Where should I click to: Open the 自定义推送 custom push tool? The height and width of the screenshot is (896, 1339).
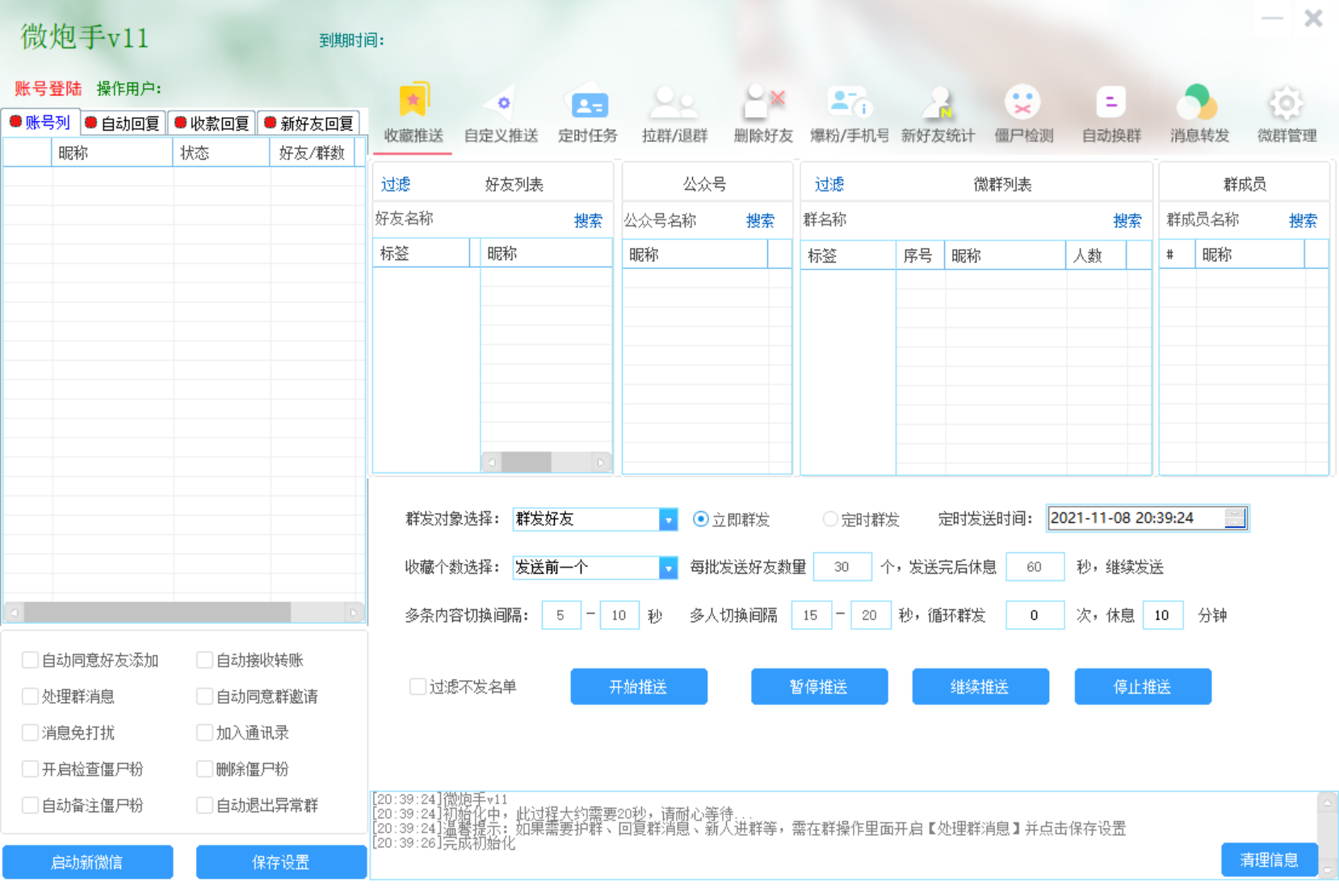coord(501,114)
